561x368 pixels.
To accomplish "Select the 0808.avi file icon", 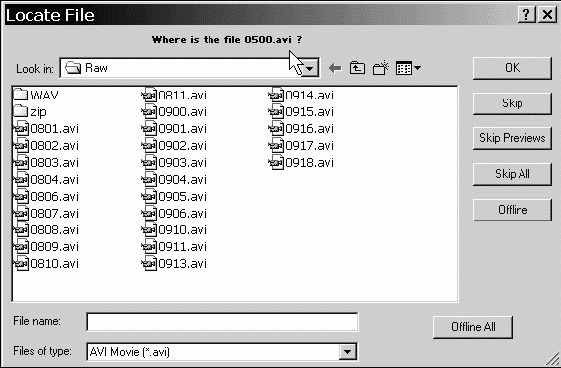I will (21, 229).
